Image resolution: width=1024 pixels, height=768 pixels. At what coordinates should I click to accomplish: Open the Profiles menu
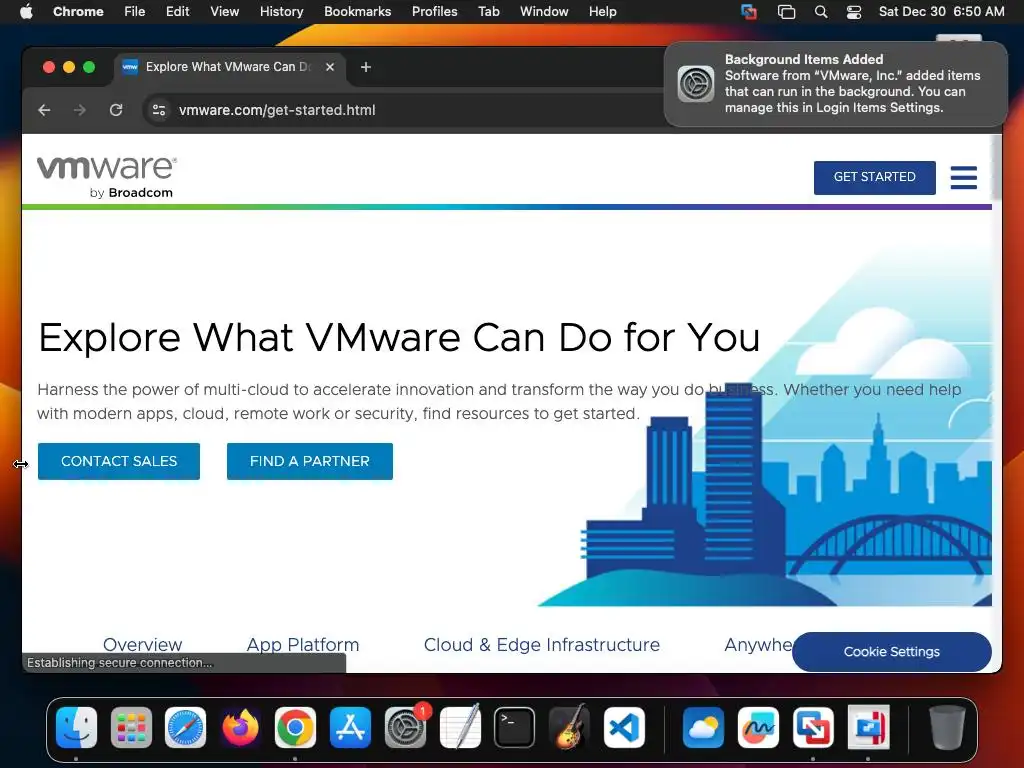pyautogui.click(x=434, y=12)
